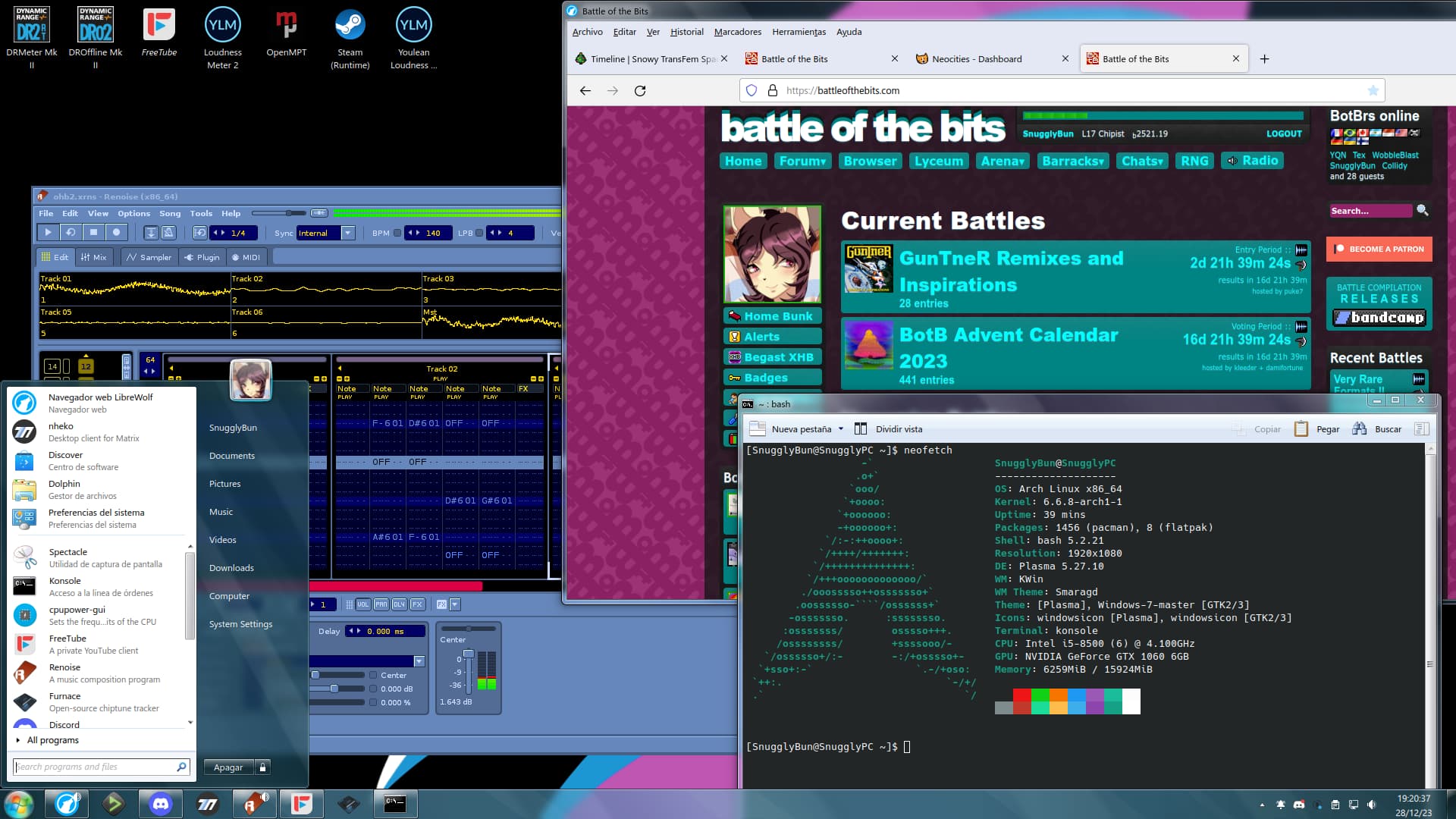The image size is (1456, 819).
Task: Click the Pegar paste icon in Konsole
Action: point(1301,429)
